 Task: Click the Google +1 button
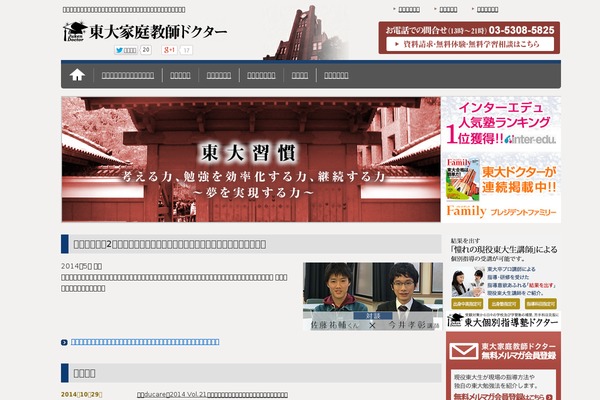pyautogui.click(x=169, y=50)
